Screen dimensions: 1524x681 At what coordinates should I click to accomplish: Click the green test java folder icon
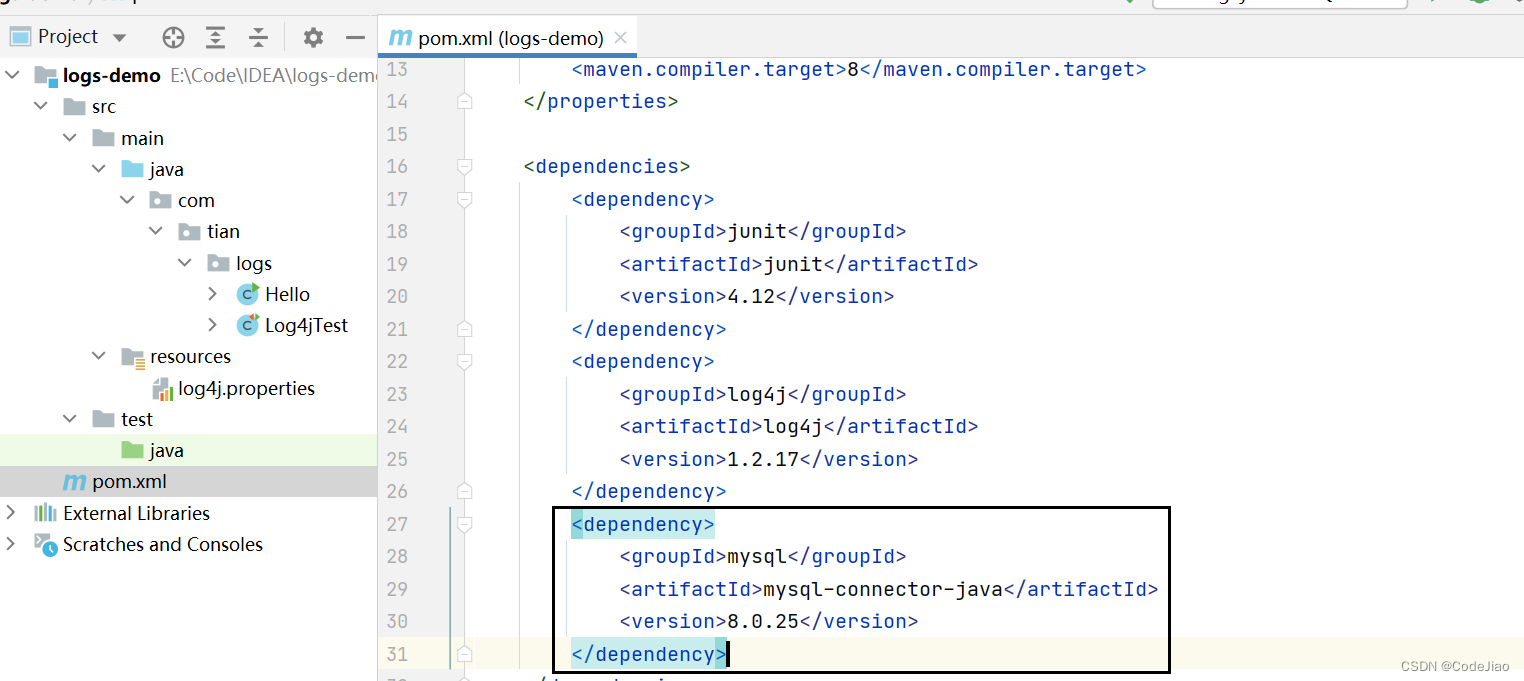coord(132,450)
